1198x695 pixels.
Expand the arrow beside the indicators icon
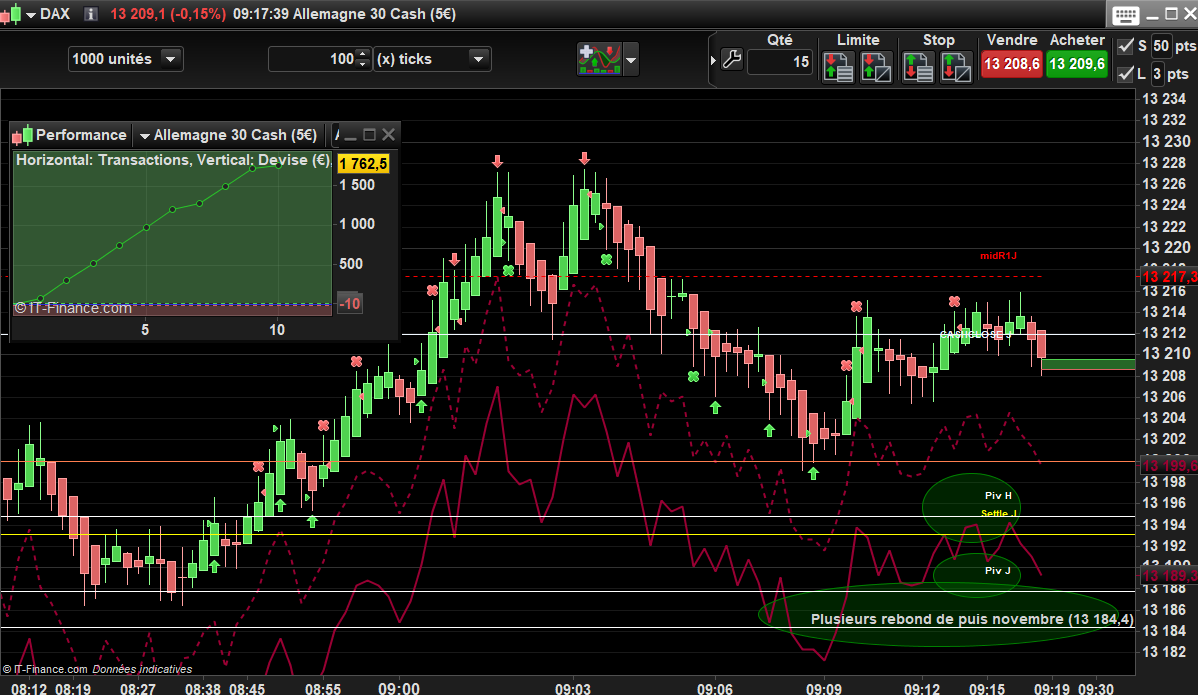click(x=631, y=60)
